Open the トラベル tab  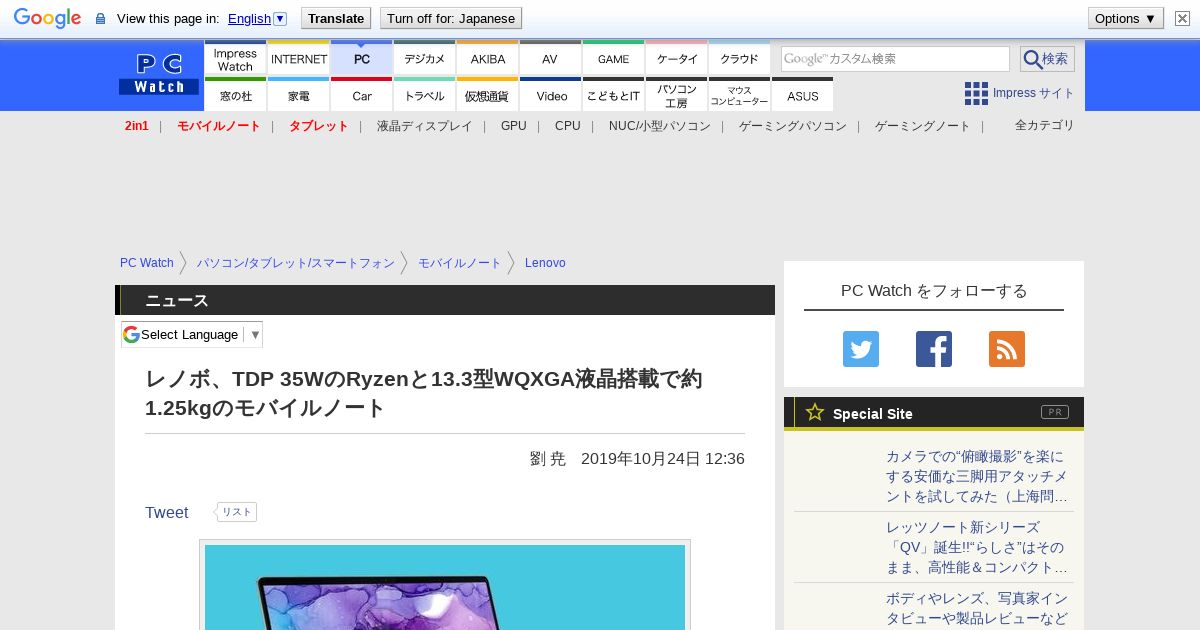pyautogui.click(x=424, y=95)
